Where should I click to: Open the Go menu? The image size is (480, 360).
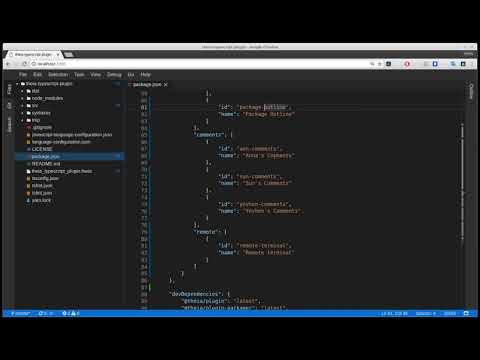pos(131,75)
